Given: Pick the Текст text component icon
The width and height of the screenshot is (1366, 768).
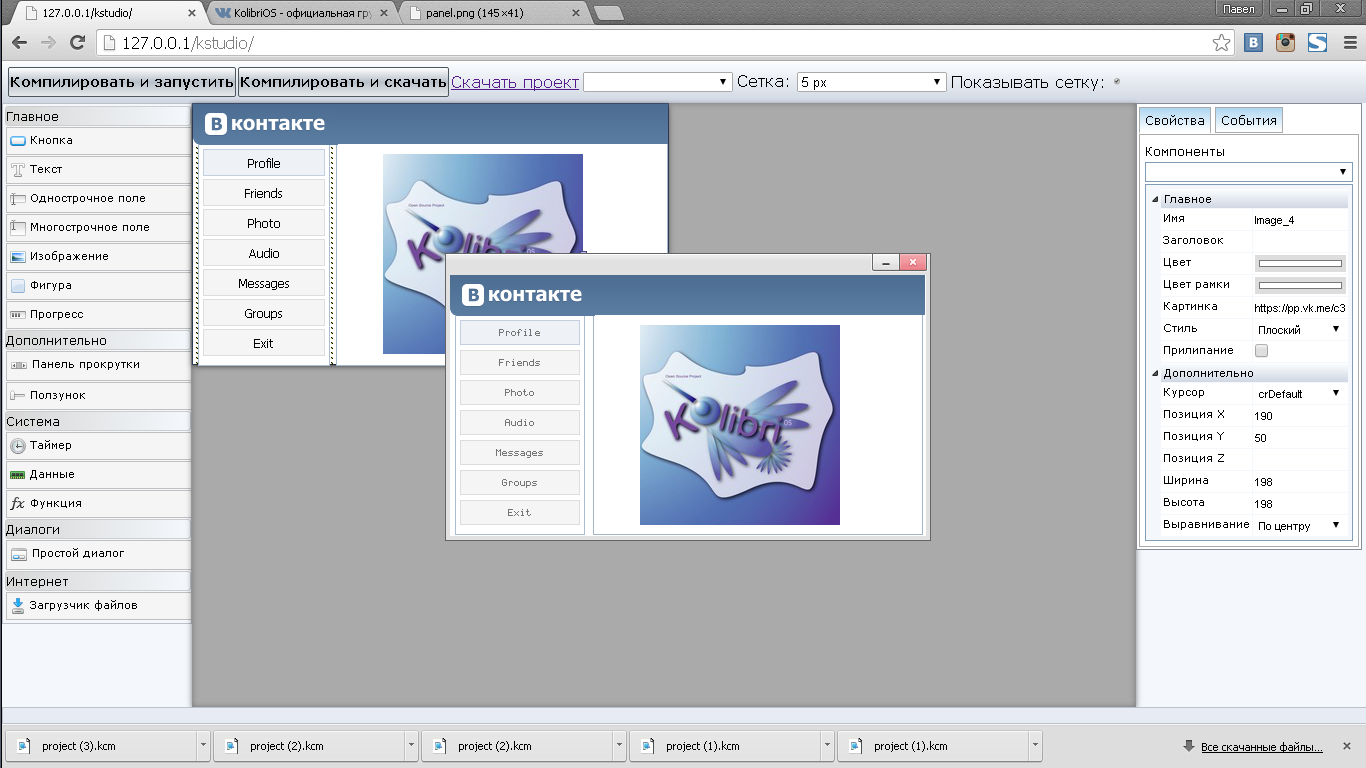Looking at the screenshot, I should 18,170.
